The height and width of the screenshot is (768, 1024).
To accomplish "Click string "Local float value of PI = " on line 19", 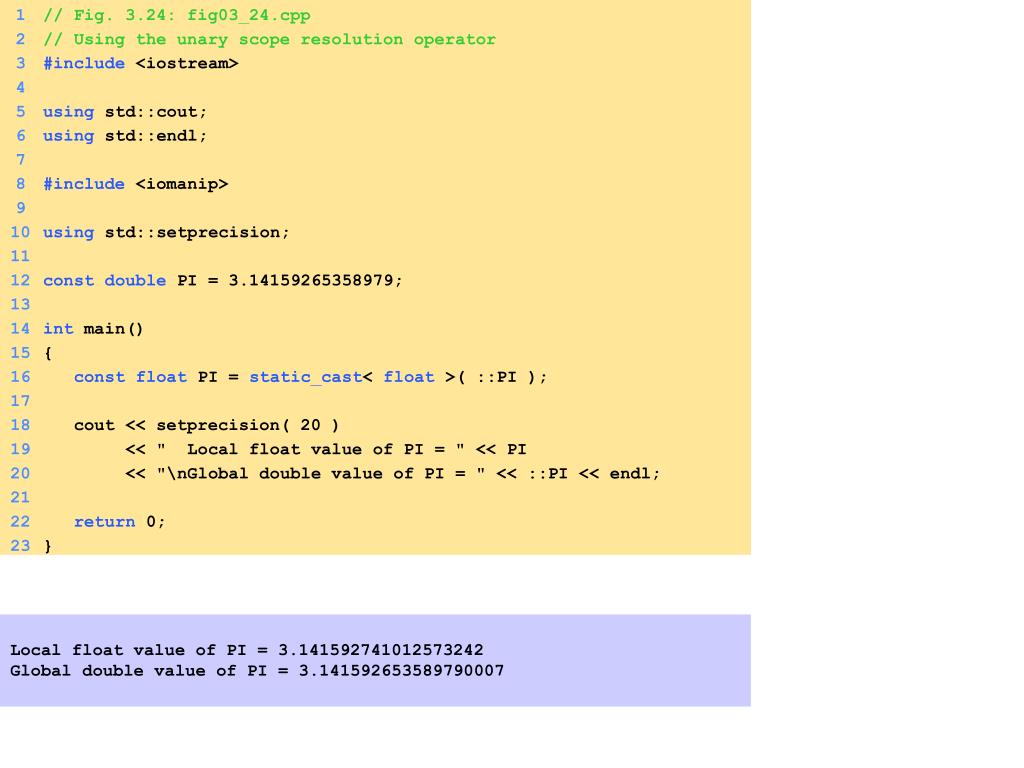I will (x=310, y=449).
